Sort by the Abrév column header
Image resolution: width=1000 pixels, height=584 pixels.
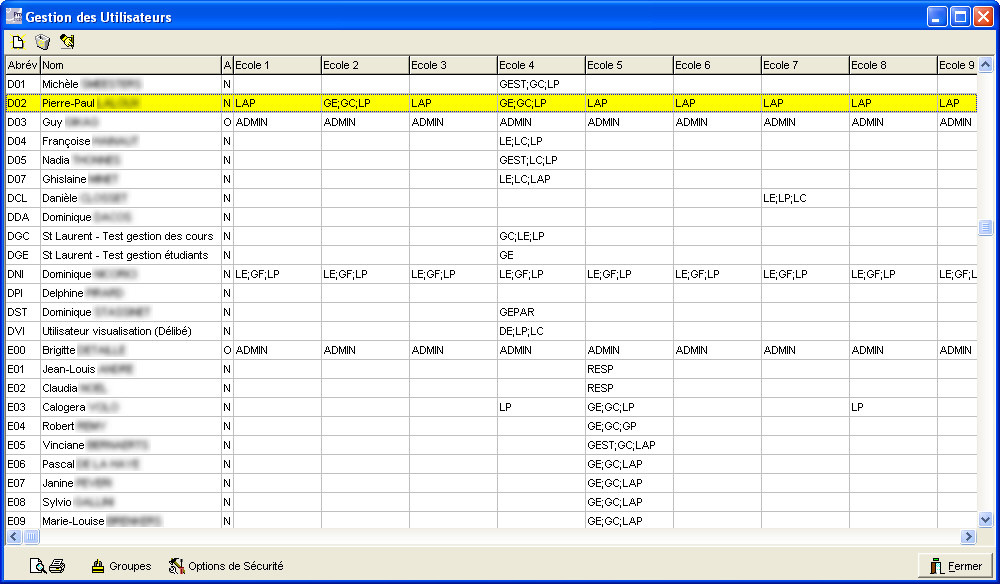(x=22, y=65)
